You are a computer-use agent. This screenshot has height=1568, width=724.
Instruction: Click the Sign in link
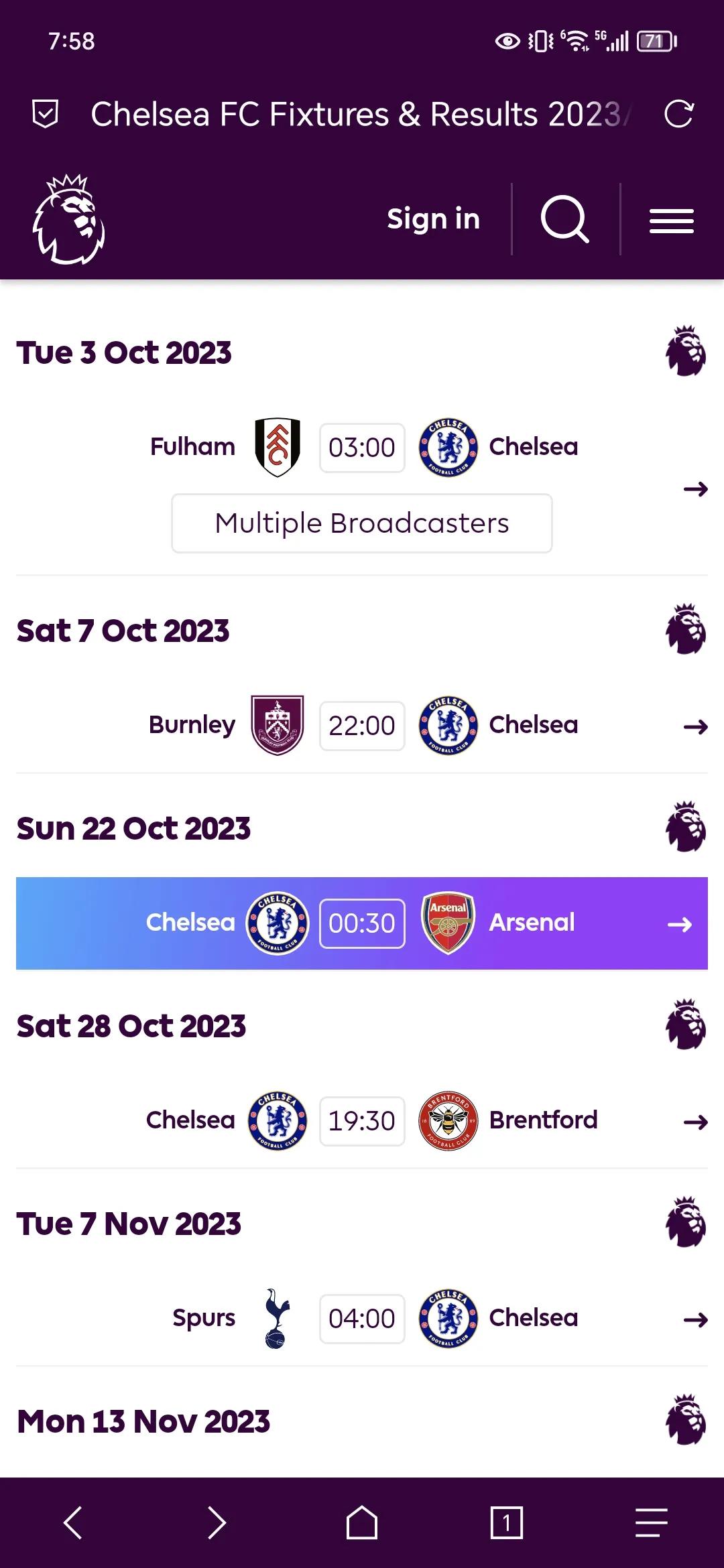pos(434,219)
